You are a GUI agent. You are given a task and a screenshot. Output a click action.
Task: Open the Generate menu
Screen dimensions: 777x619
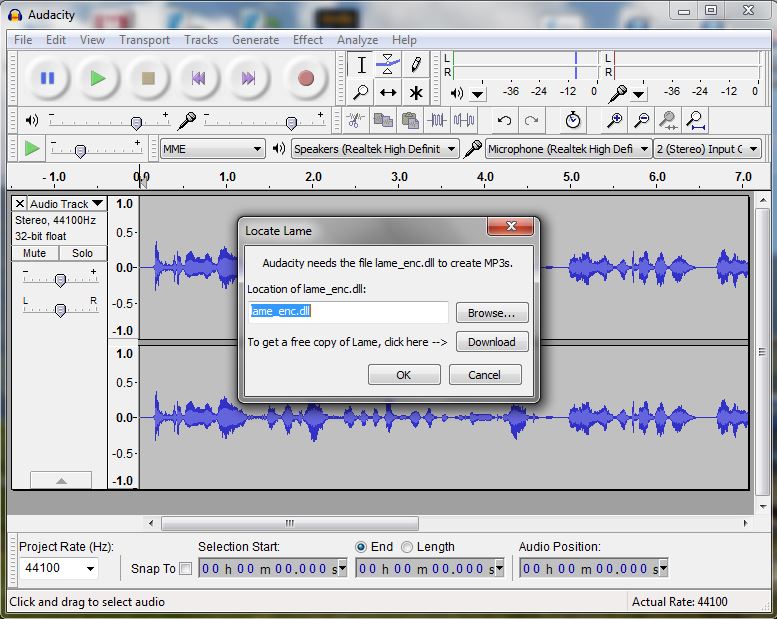pyautogui.click(x=256, y=40)
